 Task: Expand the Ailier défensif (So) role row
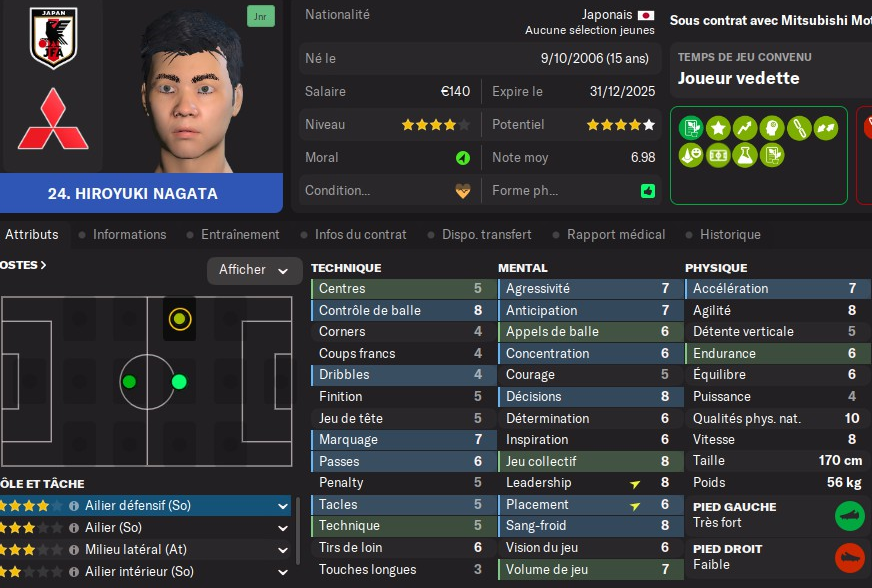(x=283, y=506)
